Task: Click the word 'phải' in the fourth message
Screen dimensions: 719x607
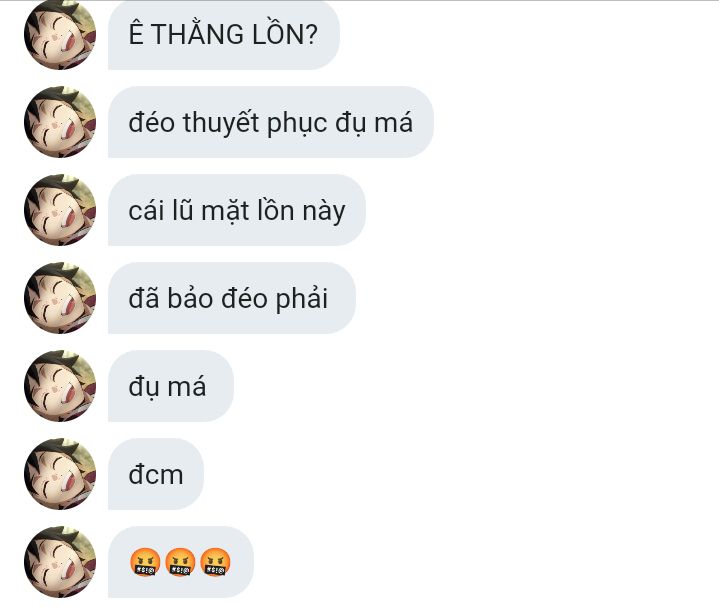Action: click(x=301, y=299)
